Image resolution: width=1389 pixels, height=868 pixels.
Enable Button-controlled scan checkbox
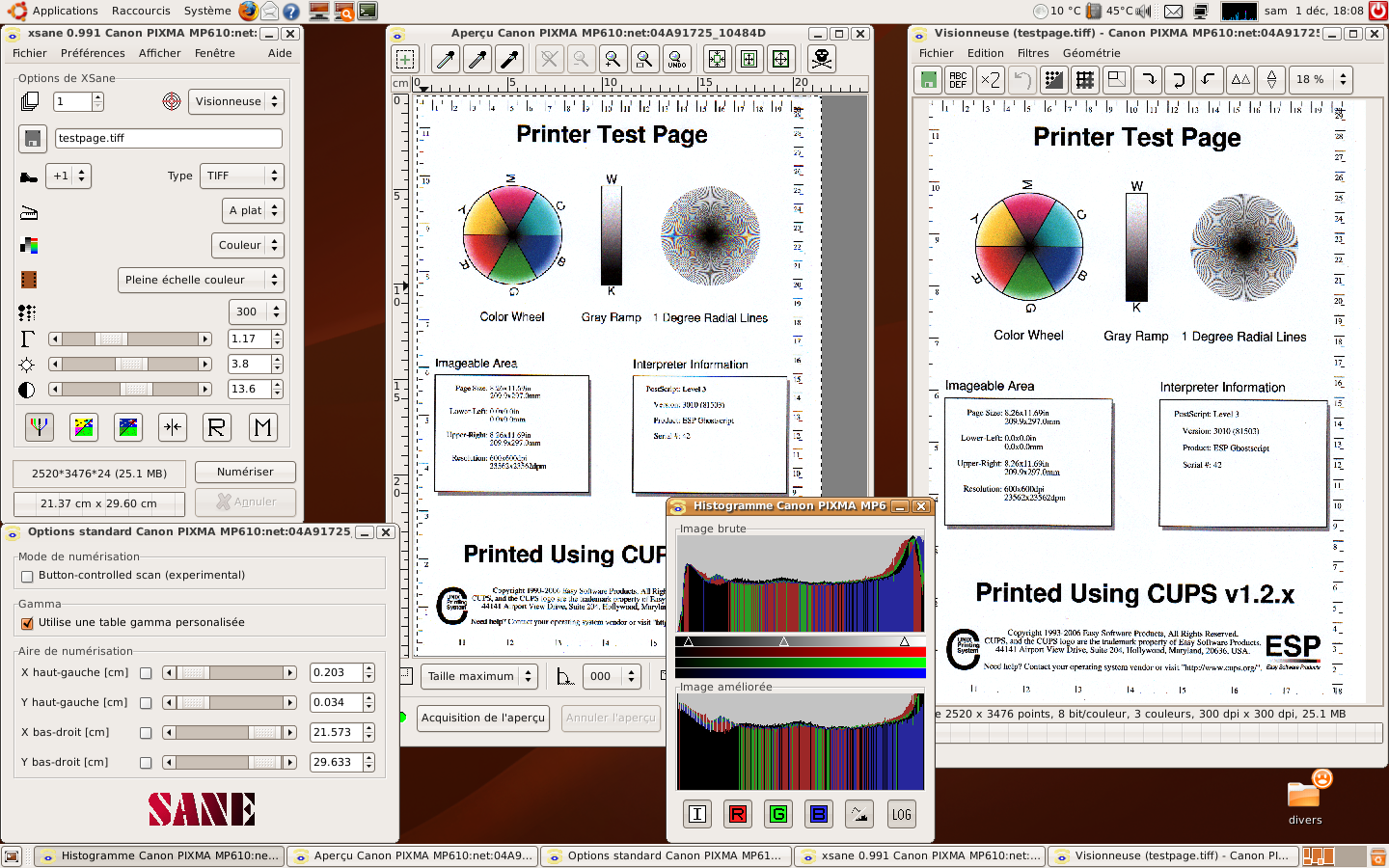(x=27, y=576)
